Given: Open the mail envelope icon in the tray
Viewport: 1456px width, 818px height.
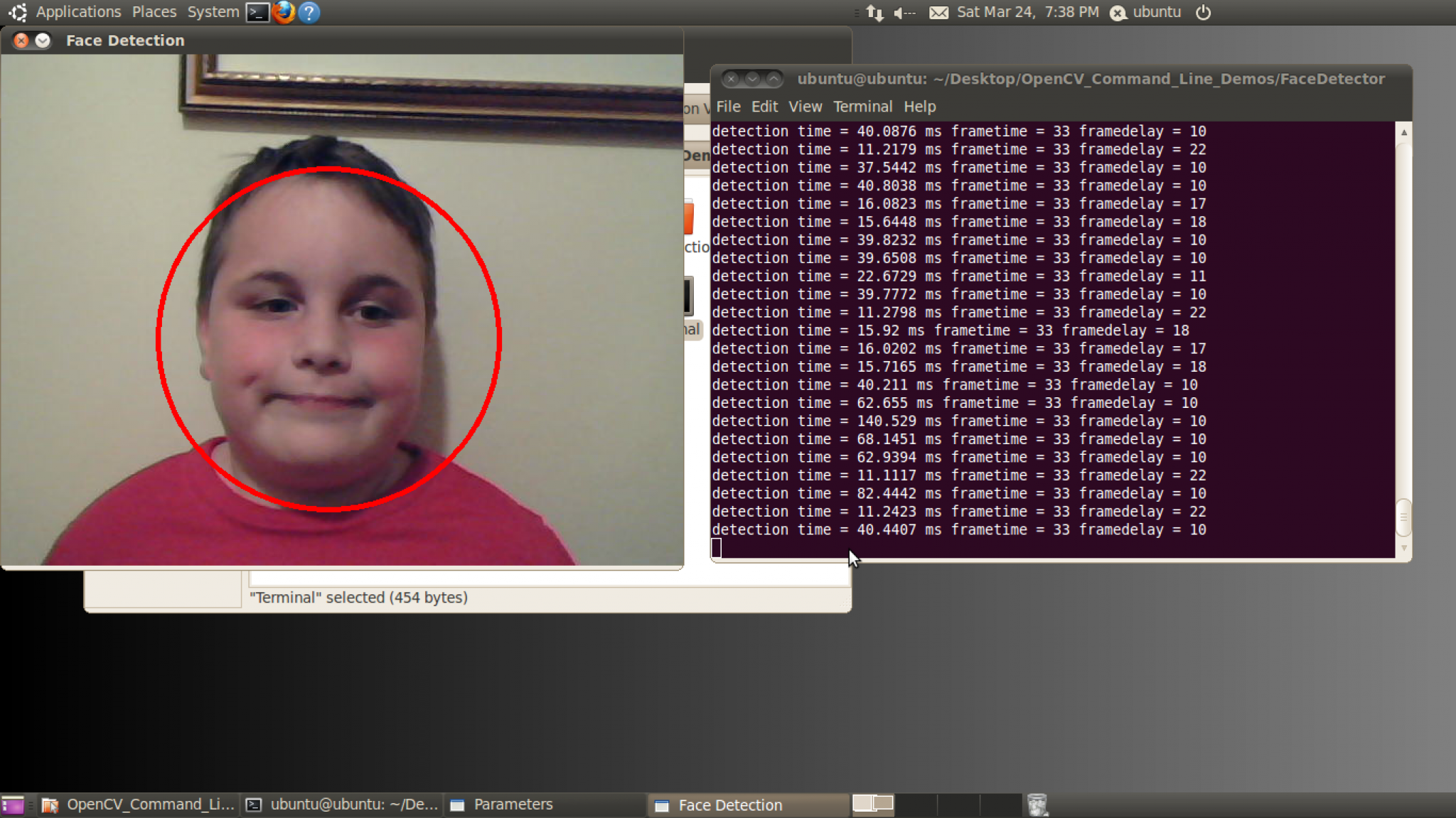Looking at the screenshot, I should pyautogui.click(x=940, y=12).
